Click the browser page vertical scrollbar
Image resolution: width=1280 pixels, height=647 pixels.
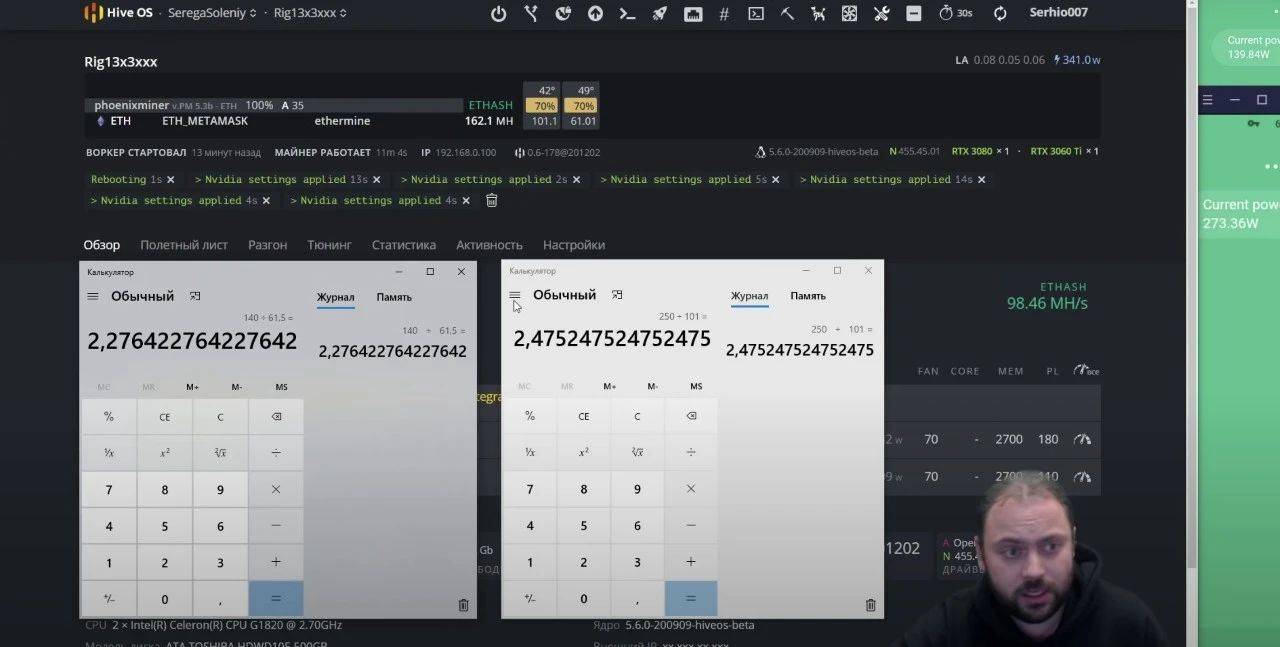click(x=1190, y=300)
